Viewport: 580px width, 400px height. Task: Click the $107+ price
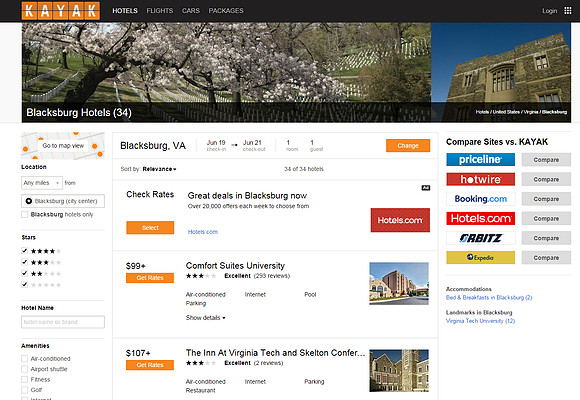pos(138,353)
